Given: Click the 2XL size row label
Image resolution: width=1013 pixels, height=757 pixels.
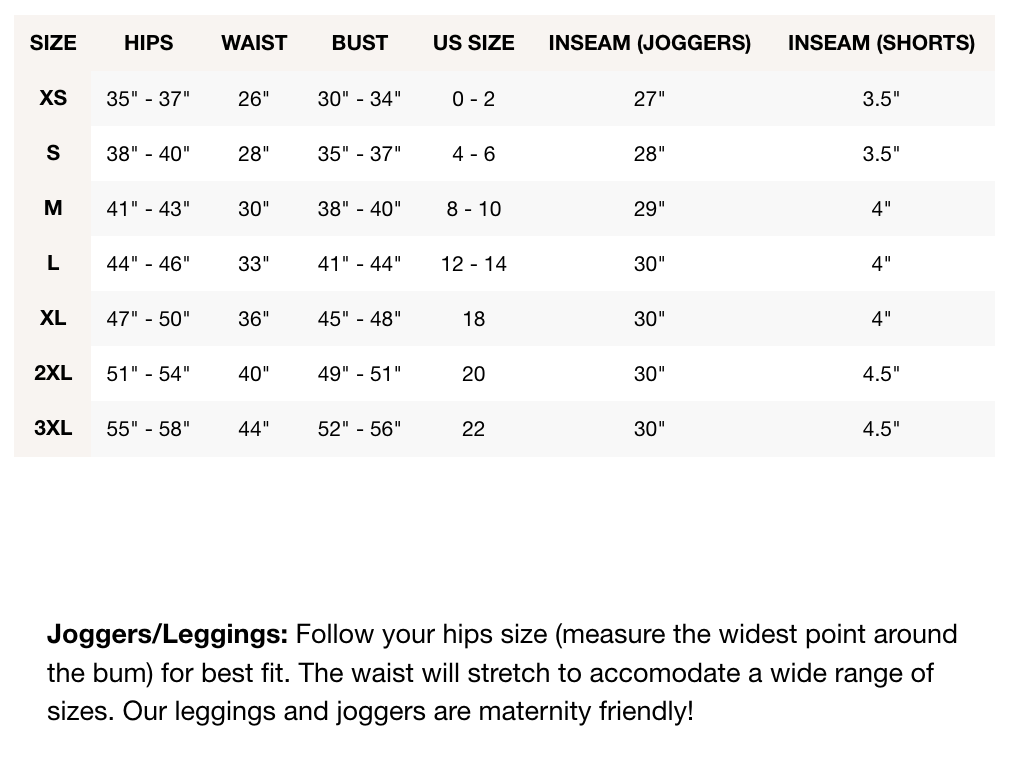Looking at the screenshot, I should (x=53, y=373).
